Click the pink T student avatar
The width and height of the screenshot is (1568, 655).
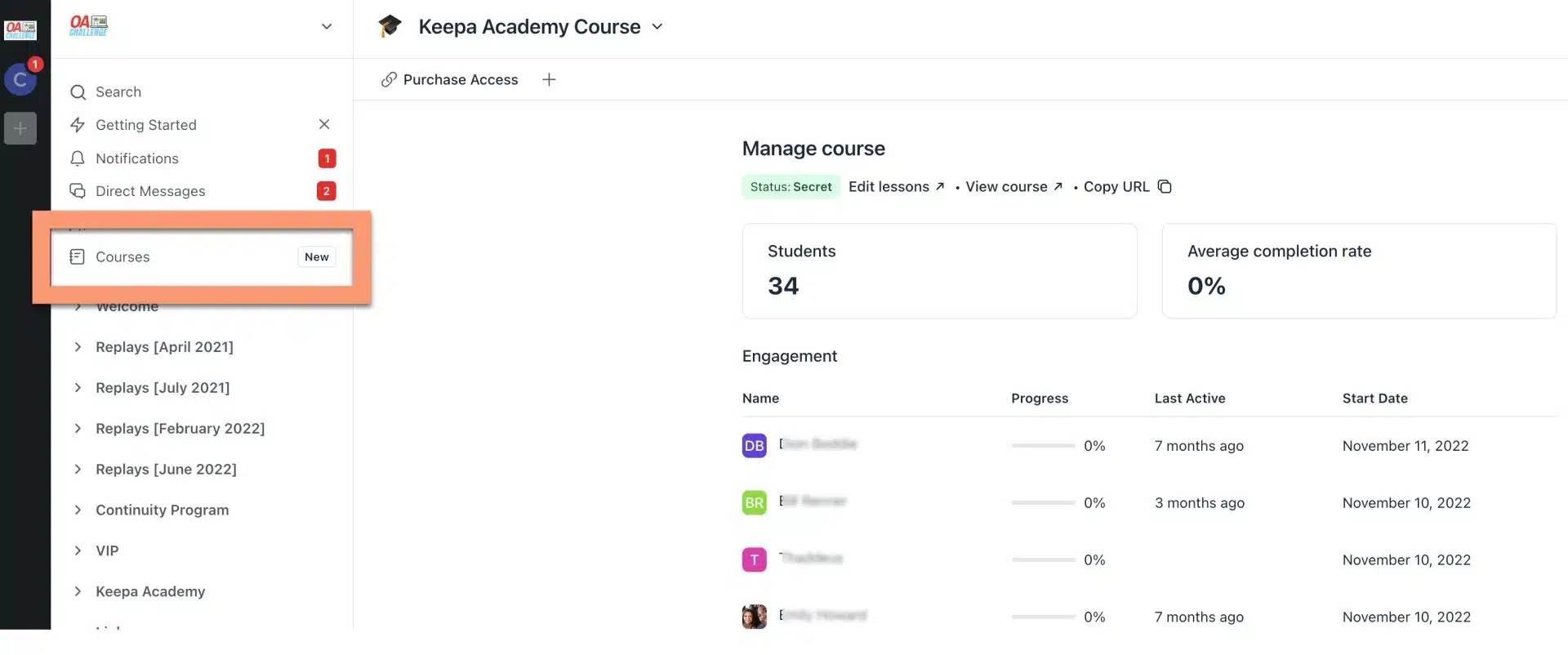754,560
